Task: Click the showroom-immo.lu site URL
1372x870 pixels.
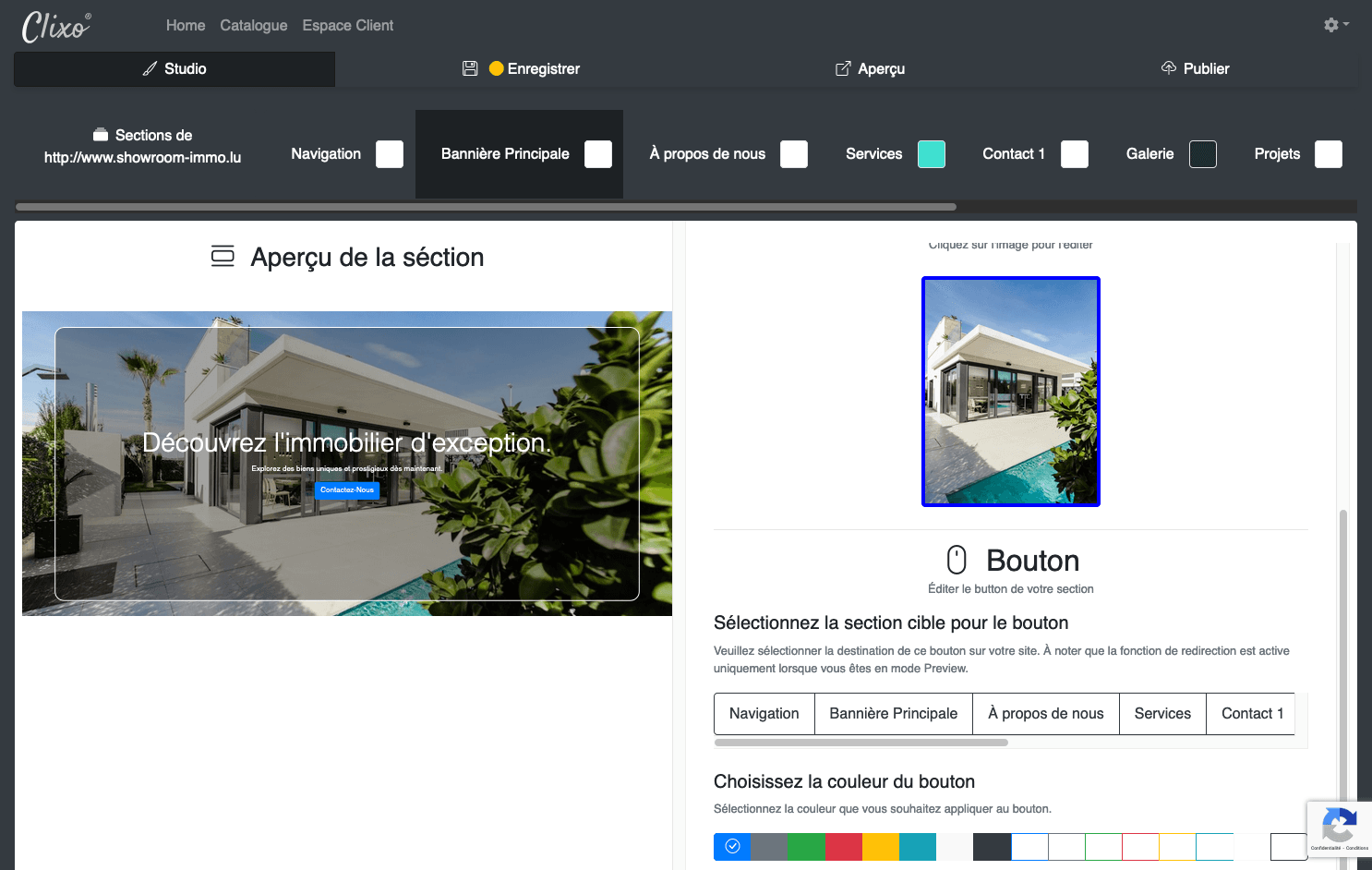Action: tap(142, 158)
